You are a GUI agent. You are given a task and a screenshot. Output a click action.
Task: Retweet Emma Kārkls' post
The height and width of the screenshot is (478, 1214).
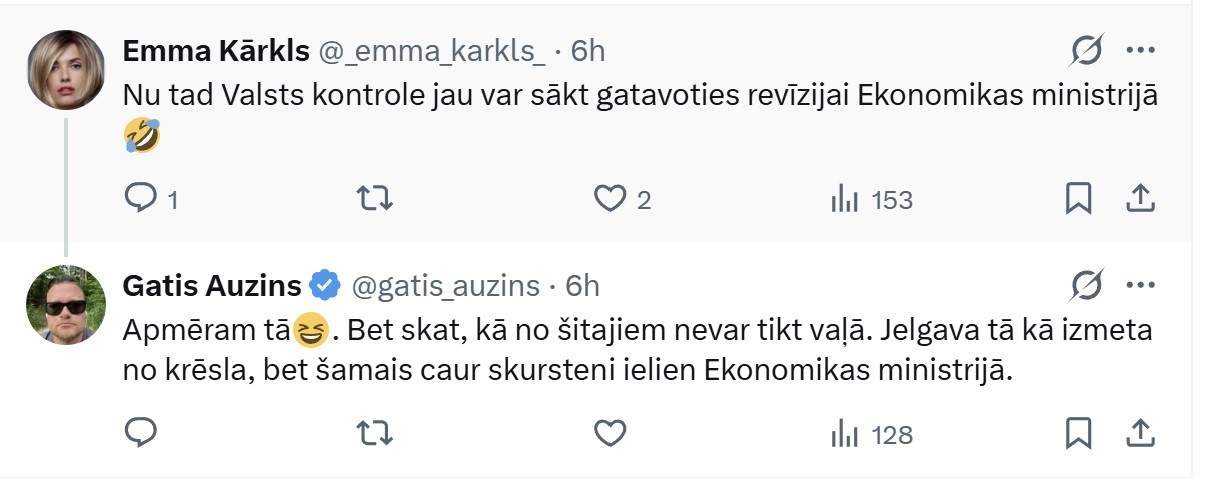coord(375,200)
